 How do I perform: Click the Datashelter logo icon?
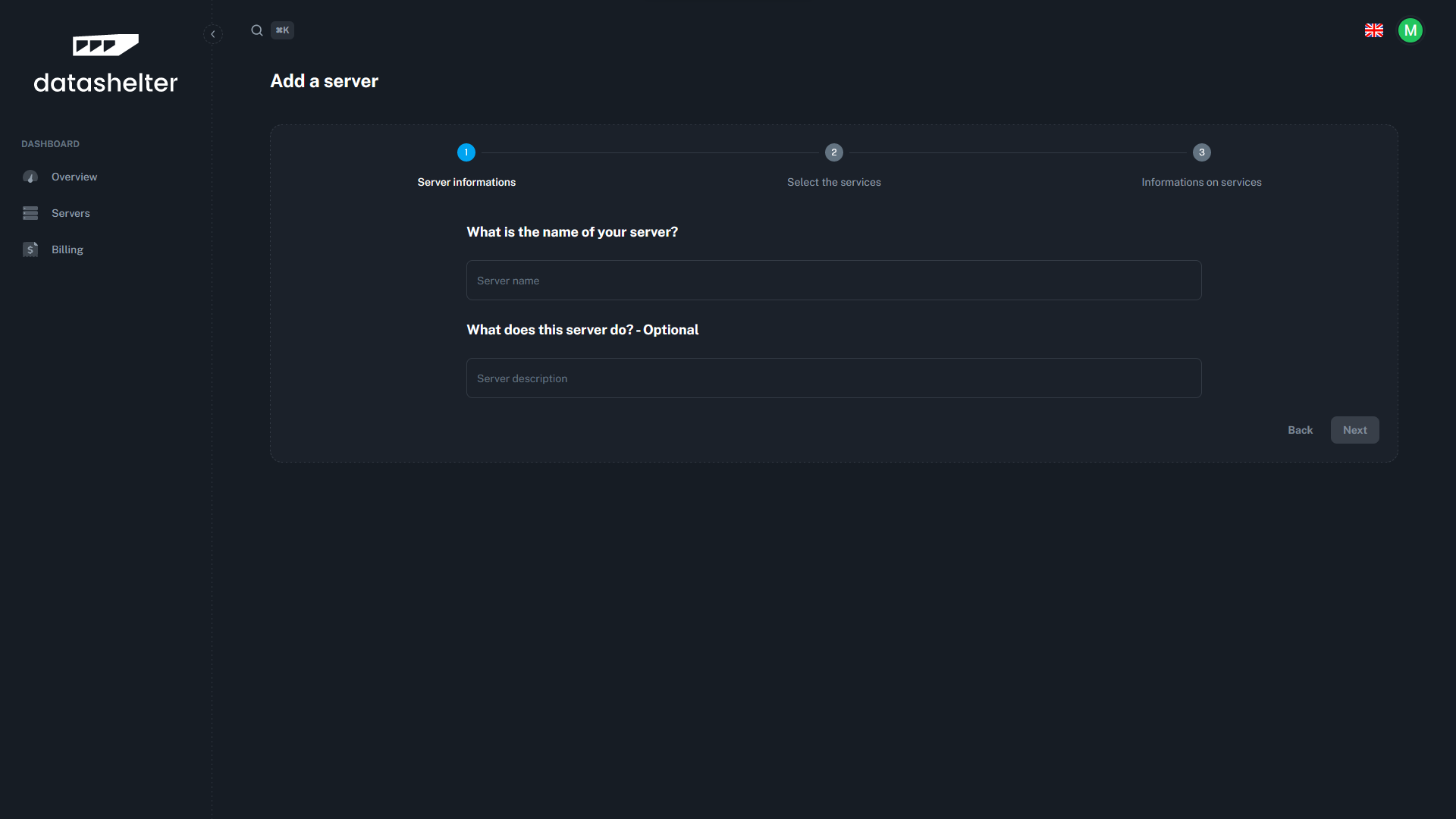106,44
